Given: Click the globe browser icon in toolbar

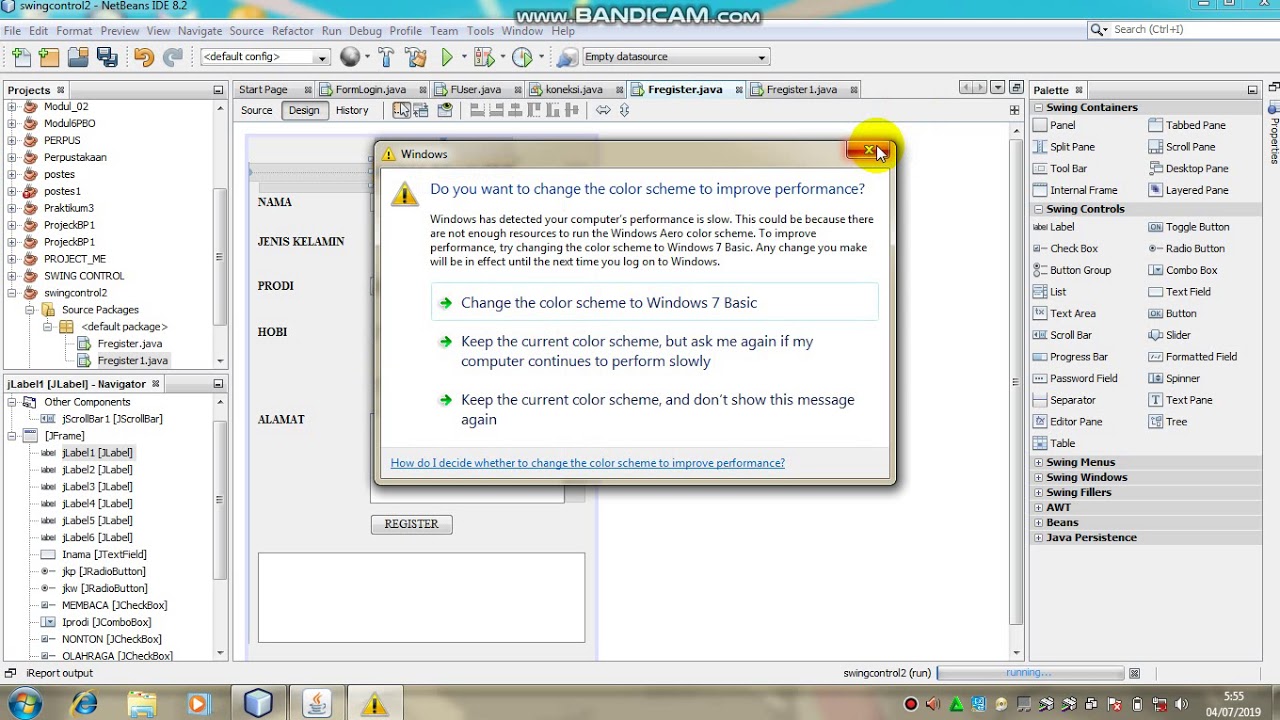Looking at the screenshot, I should pyautogui.click(x=350, y=57).
